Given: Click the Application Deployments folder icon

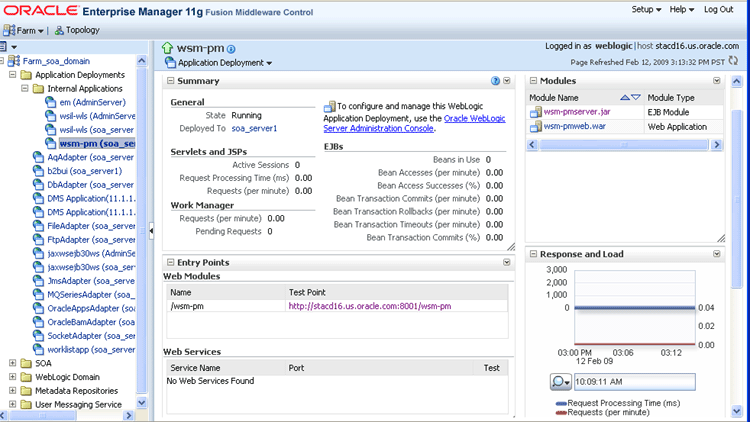Looking at the screenshot, I should 26,75.
